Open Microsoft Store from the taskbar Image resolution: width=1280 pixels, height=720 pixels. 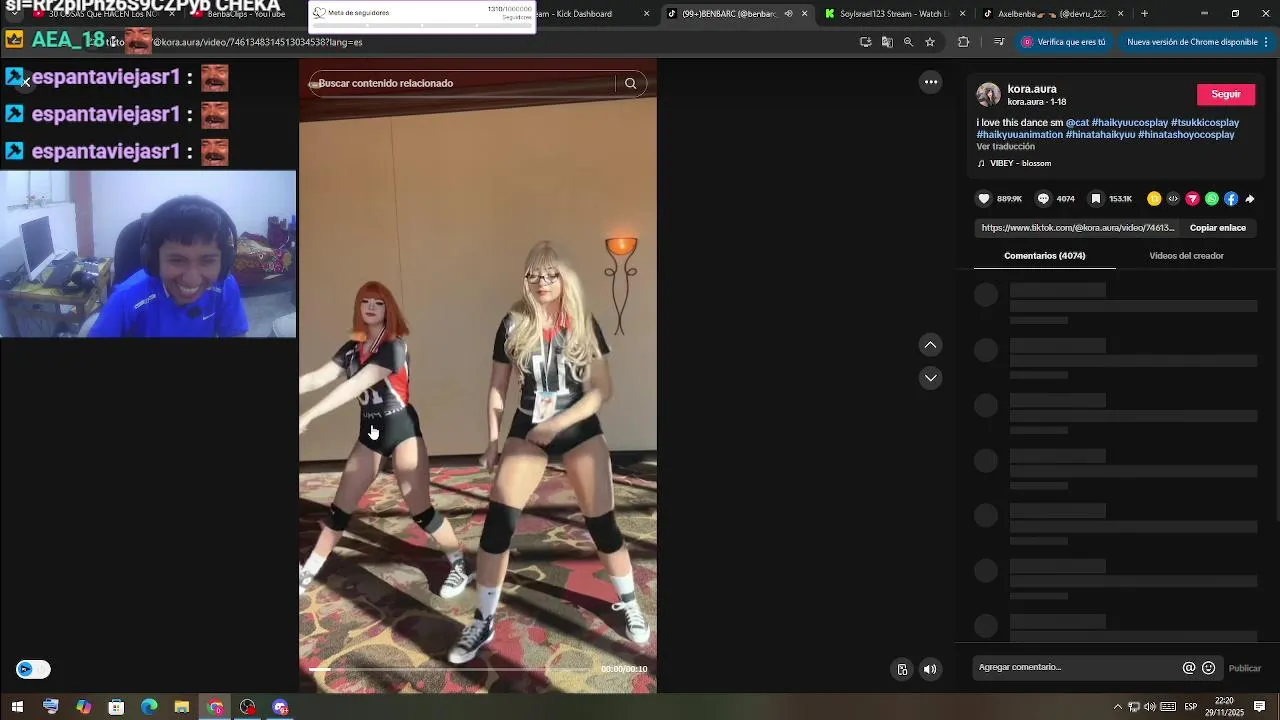click(116, 707)
